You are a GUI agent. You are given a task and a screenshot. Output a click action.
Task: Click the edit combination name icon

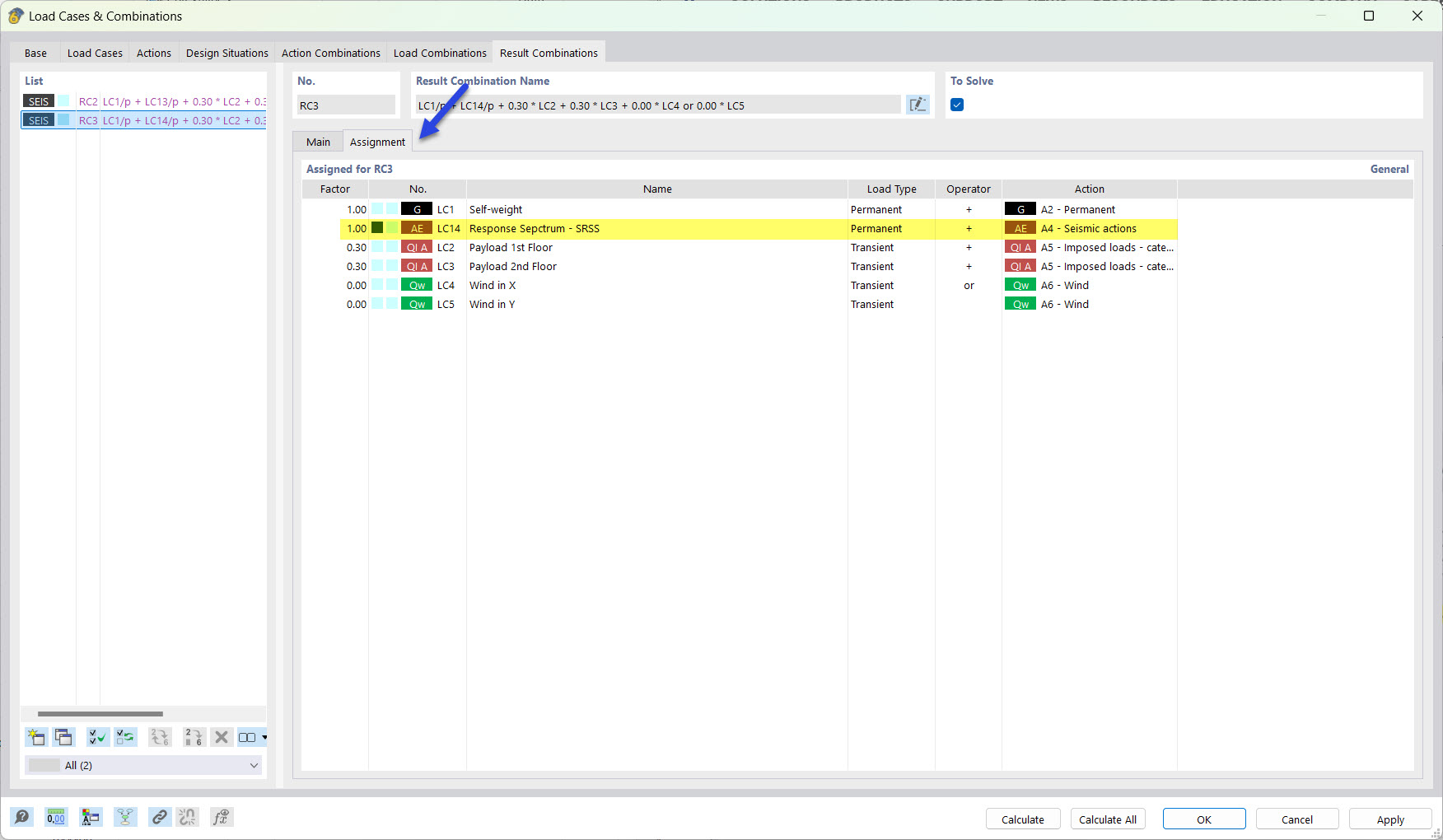click(917, 105)
